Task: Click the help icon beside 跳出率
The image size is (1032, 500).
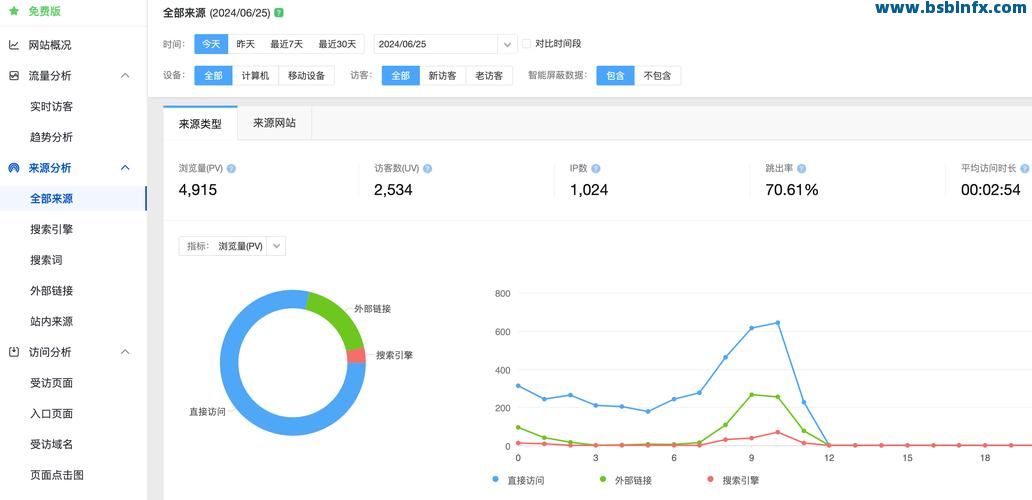Action: tap(802, 169)
